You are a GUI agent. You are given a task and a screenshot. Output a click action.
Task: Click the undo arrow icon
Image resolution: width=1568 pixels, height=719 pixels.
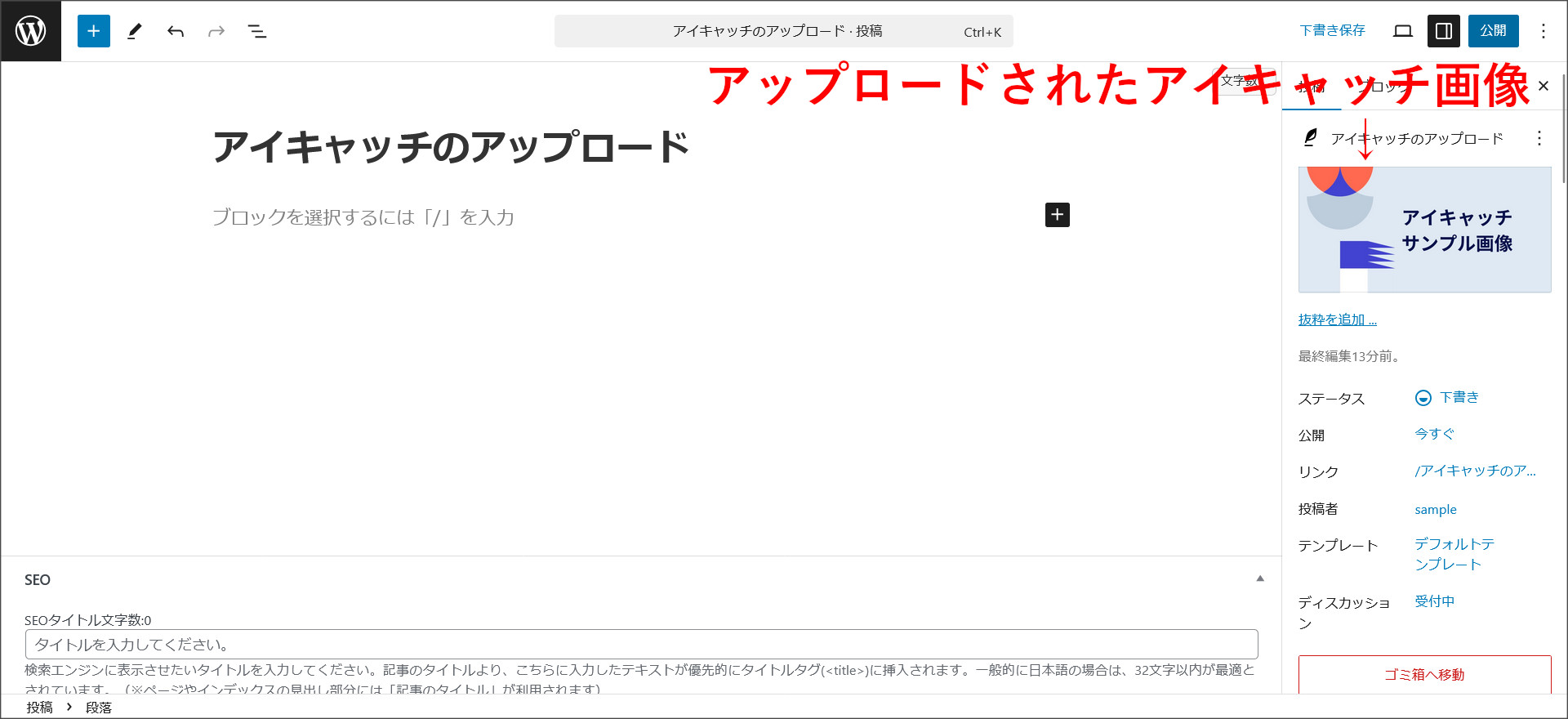(x=176, y=31)
